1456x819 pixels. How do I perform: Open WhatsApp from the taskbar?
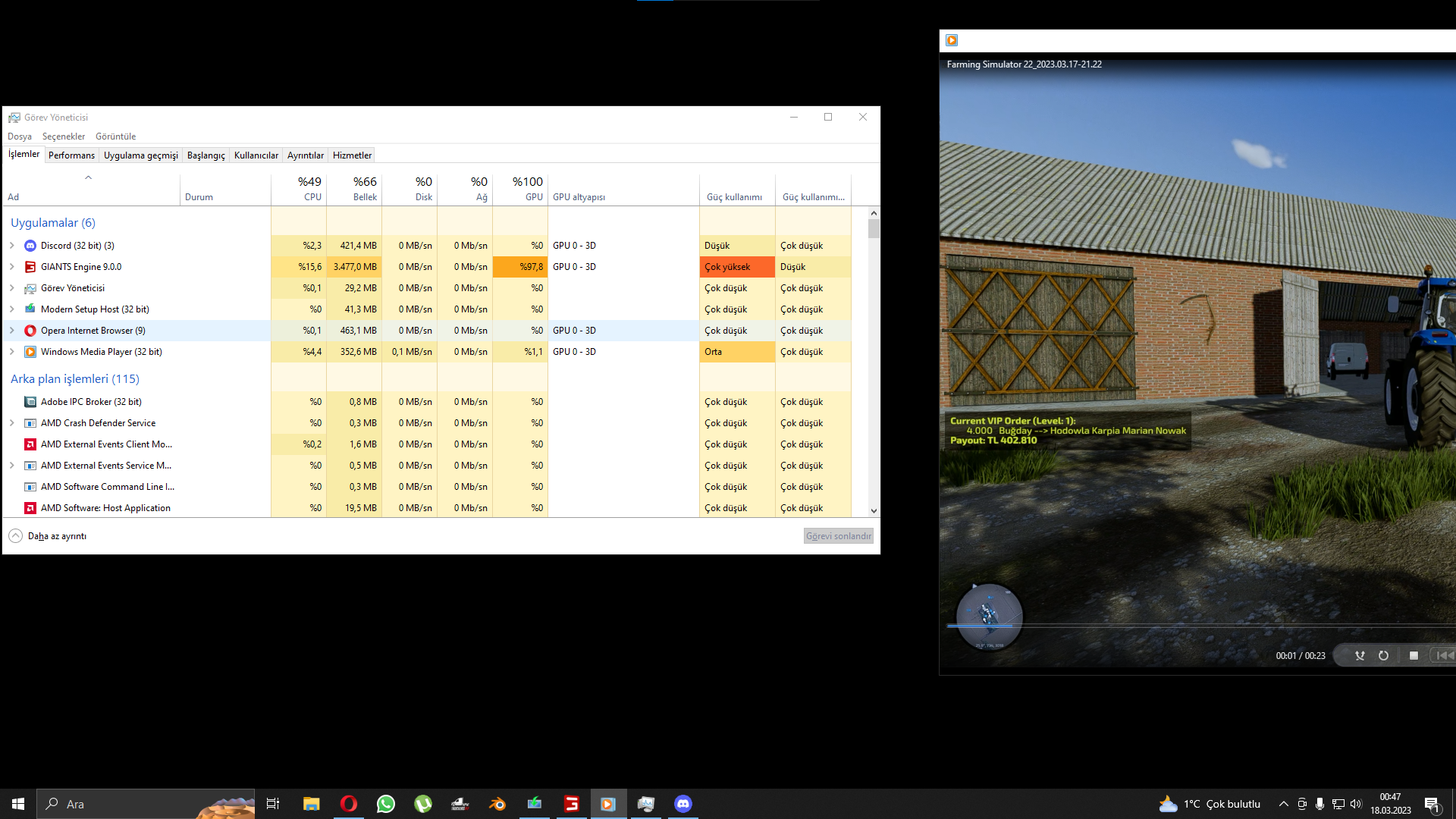tap(386, 804)
